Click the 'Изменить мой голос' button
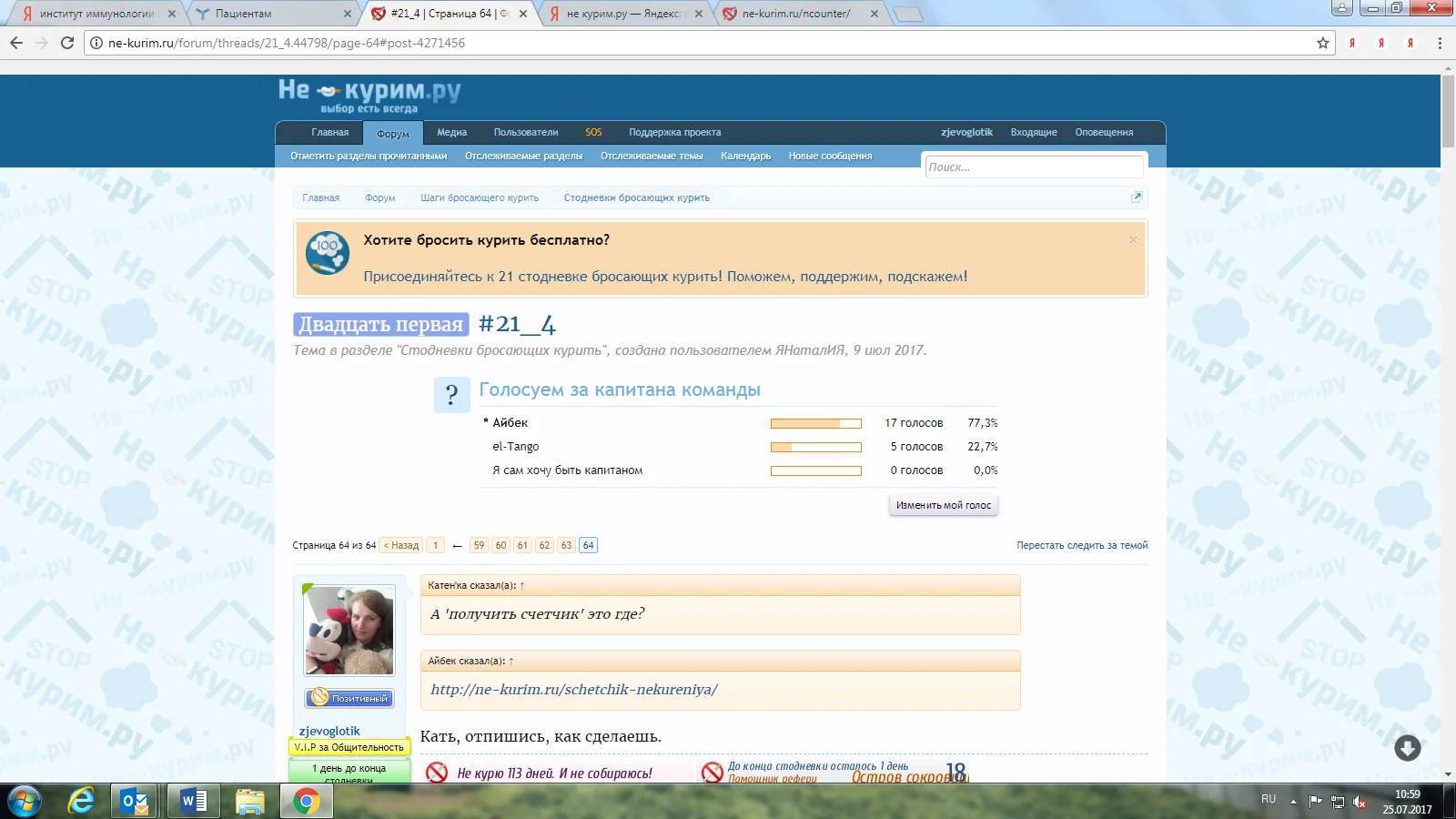The width and height of the screenshot is (1456, 819). (x=944, y=505)
